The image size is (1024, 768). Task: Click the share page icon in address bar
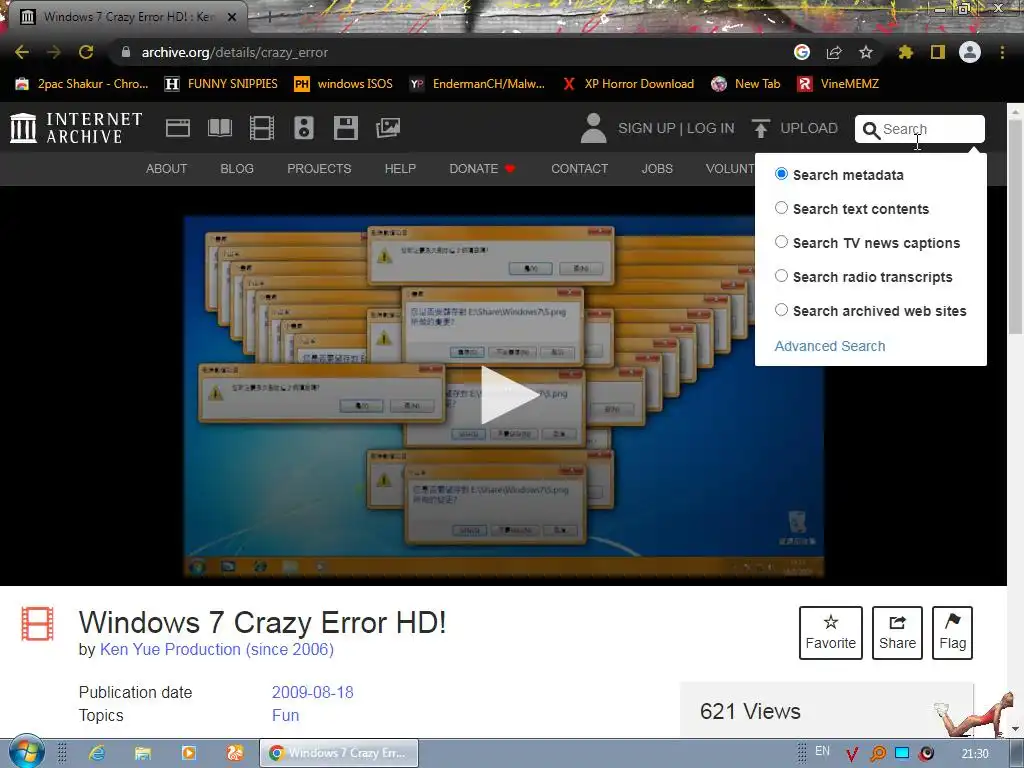(x=834, y=52)
